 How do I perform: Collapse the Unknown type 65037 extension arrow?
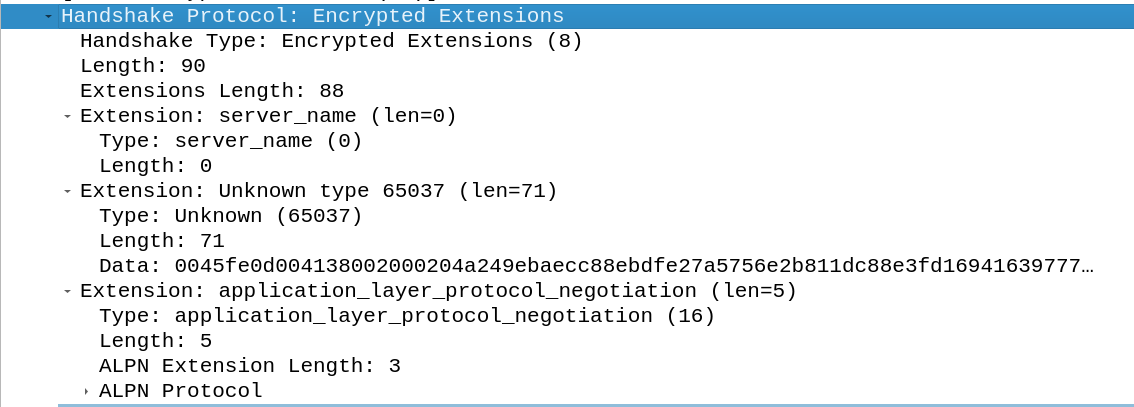(x=67, y=191)
